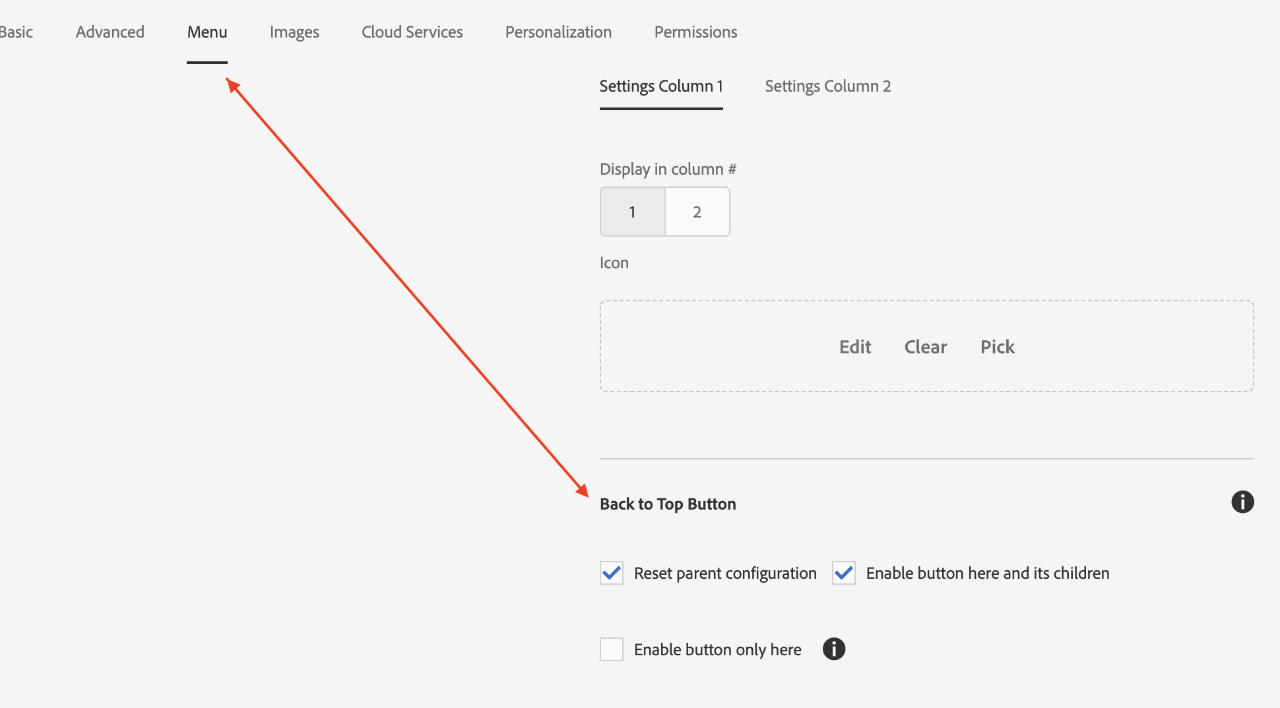Select the Settings Column 1 tab
Image resolution: width=1280 pixels, height=708 pixels.
tap(661, 86)
